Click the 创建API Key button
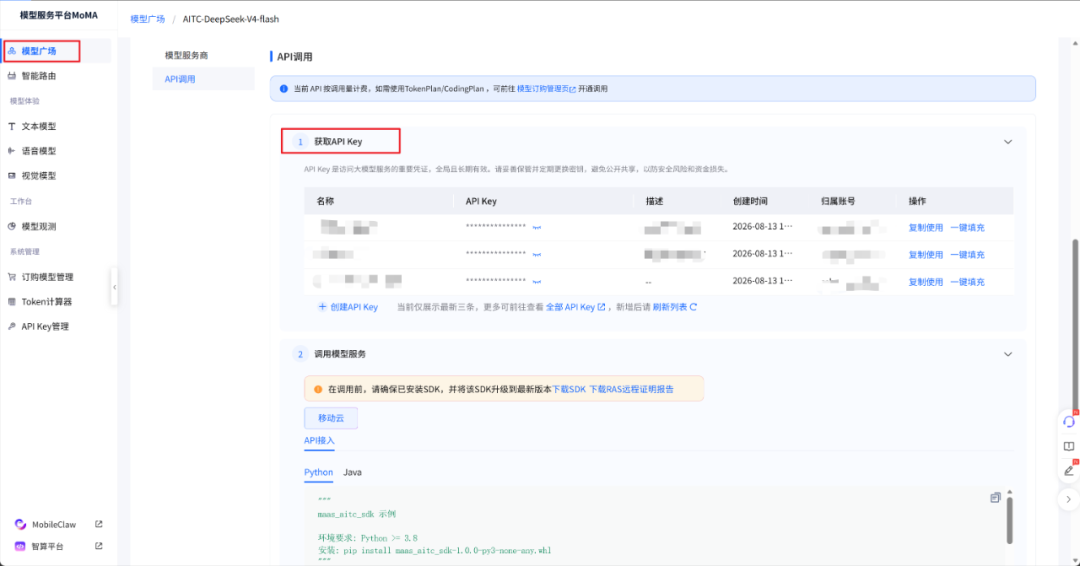 point(348,307)
